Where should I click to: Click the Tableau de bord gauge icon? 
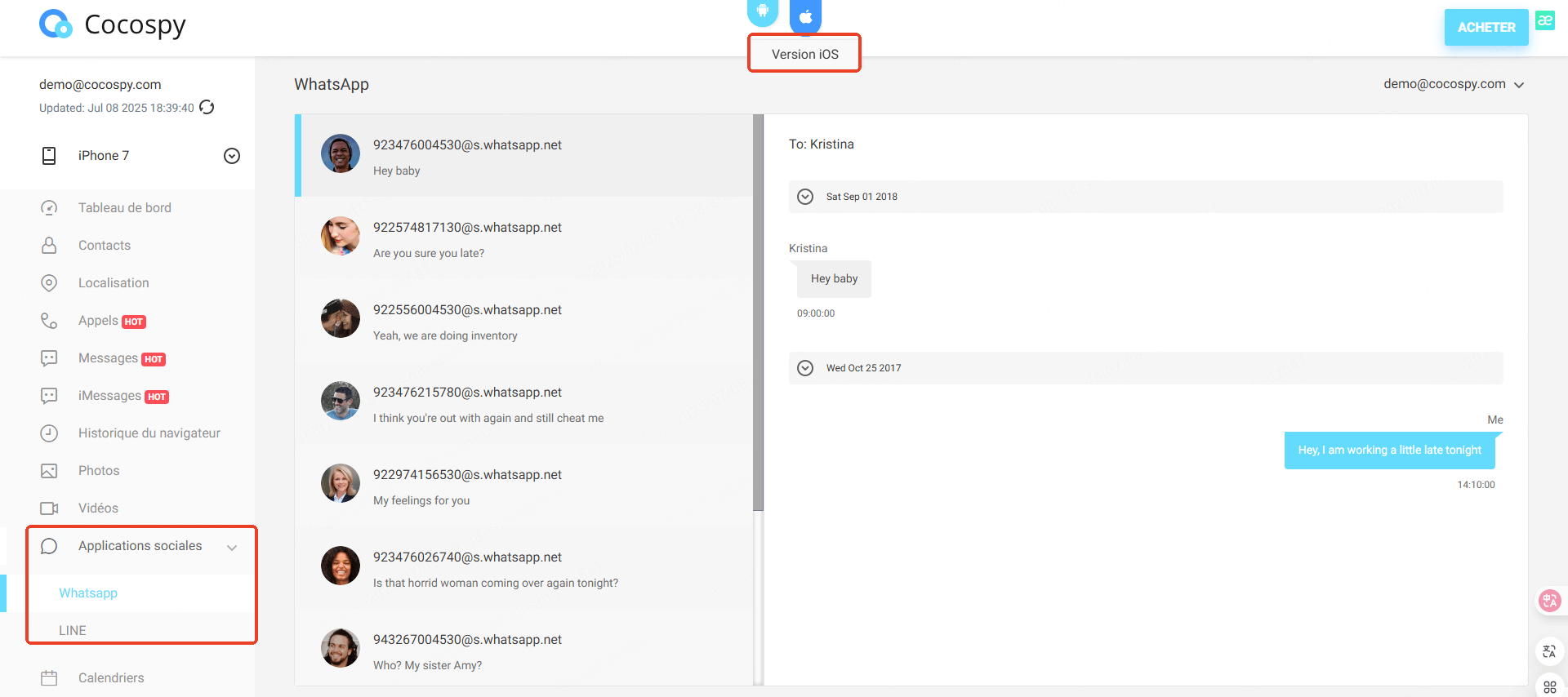click(x=49, y=207)
